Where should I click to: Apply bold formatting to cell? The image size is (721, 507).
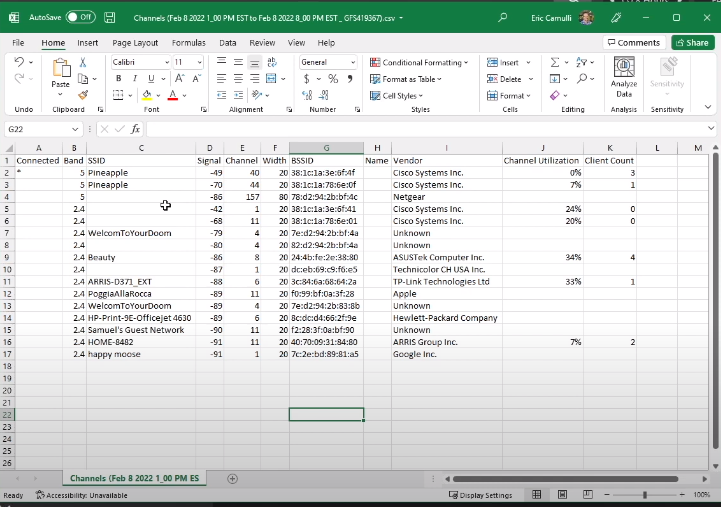tap(117, 79)
